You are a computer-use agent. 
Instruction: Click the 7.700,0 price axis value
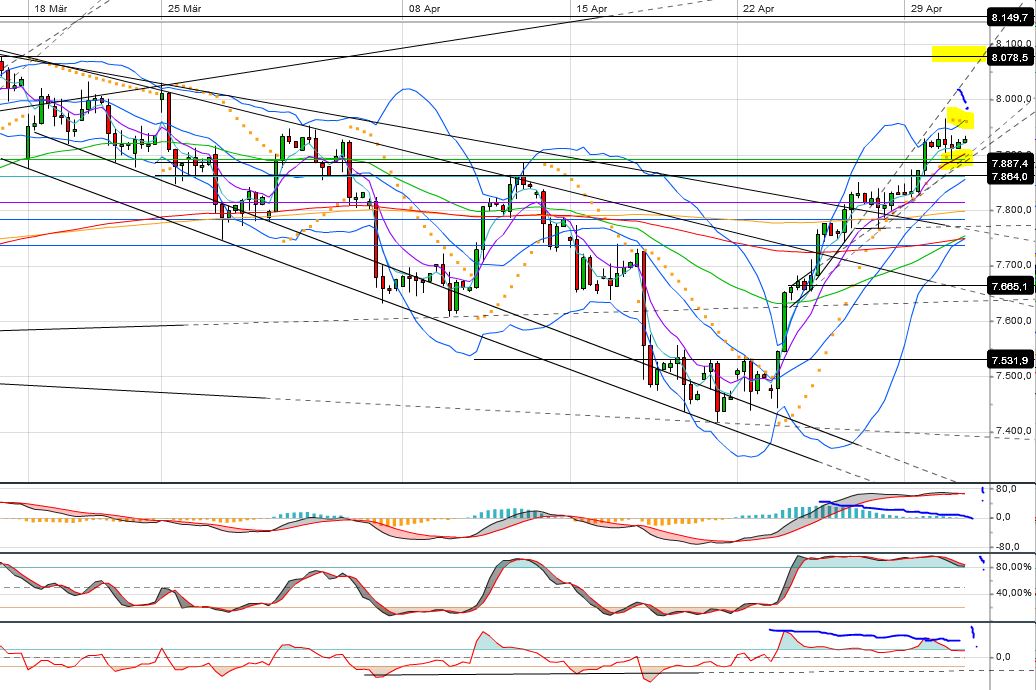click(x=1014, y=265)
